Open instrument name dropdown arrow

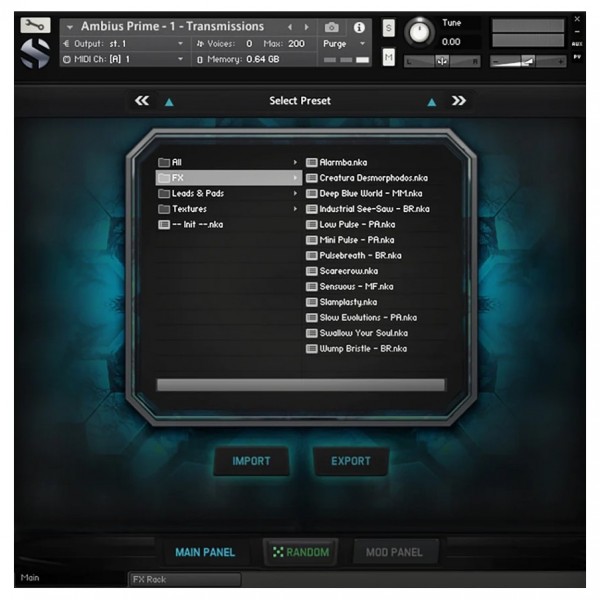click(70, 27)
